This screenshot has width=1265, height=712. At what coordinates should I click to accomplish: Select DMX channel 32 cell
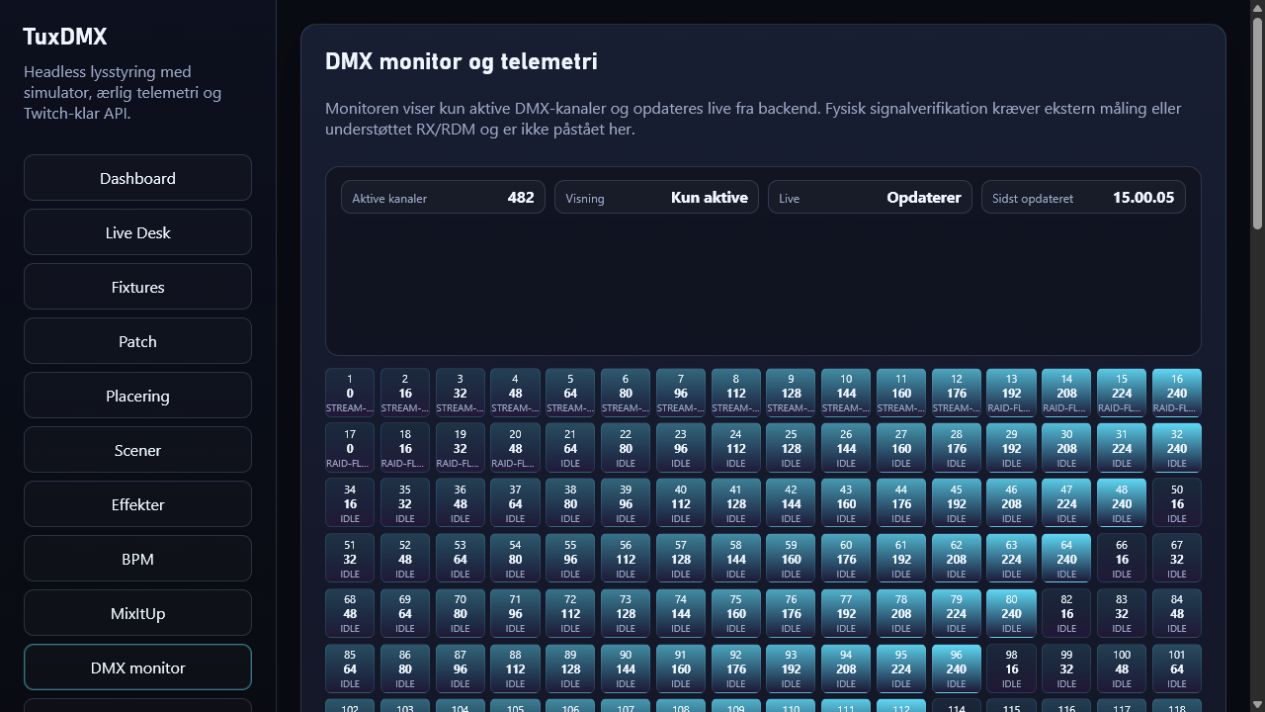[x=1177, y=448]
